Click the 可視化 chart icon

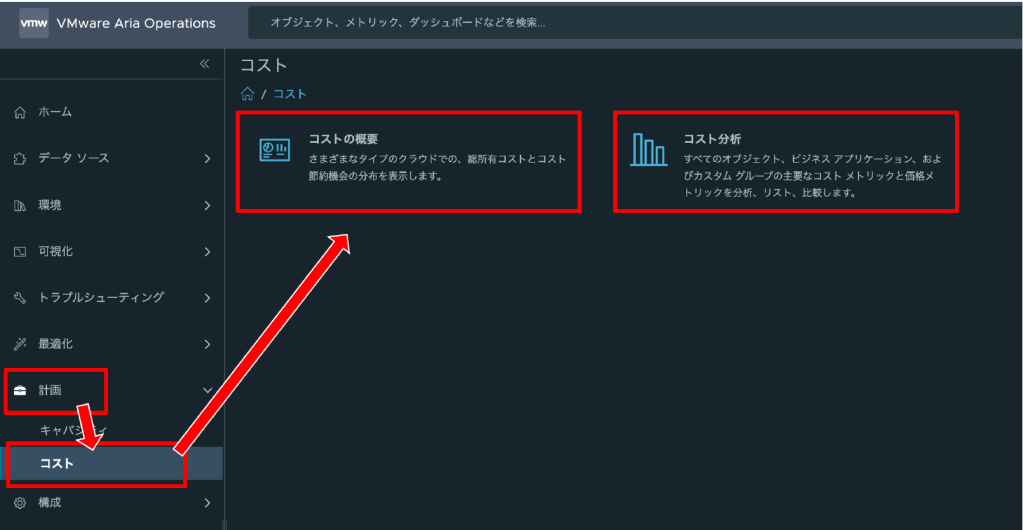(x=20, y=251)
